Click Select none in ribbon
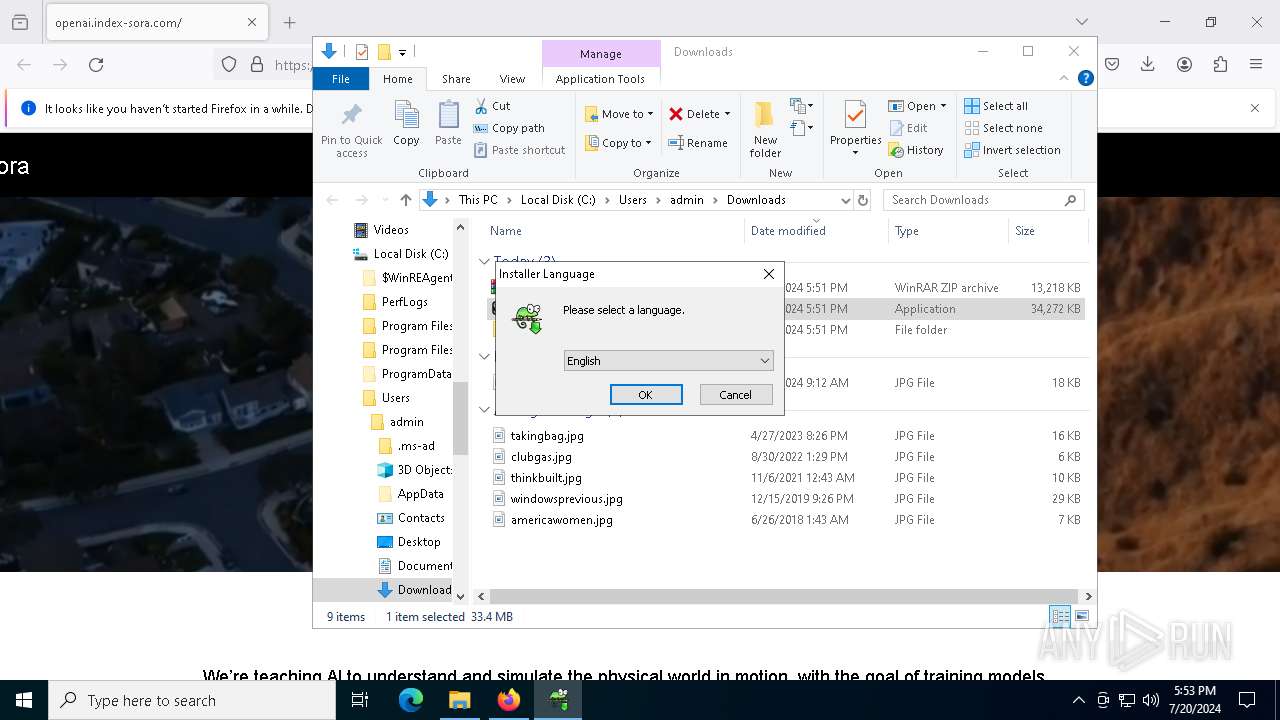 point(1003,128)
